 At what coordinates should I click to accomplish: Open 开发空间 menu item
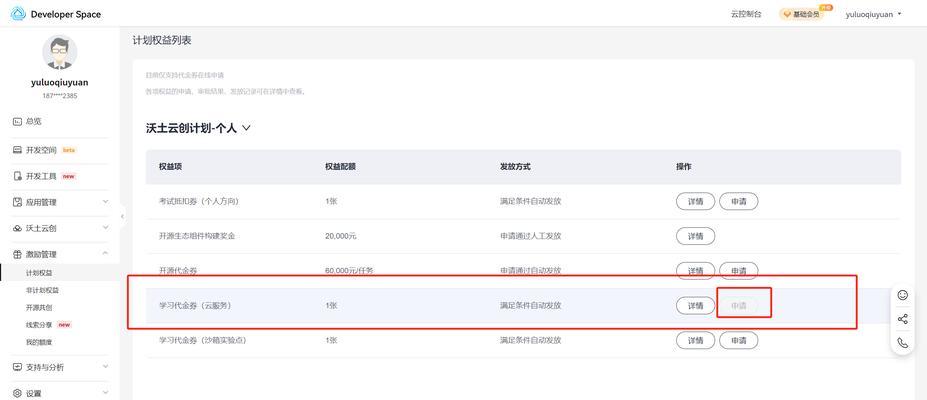(41, 150)
